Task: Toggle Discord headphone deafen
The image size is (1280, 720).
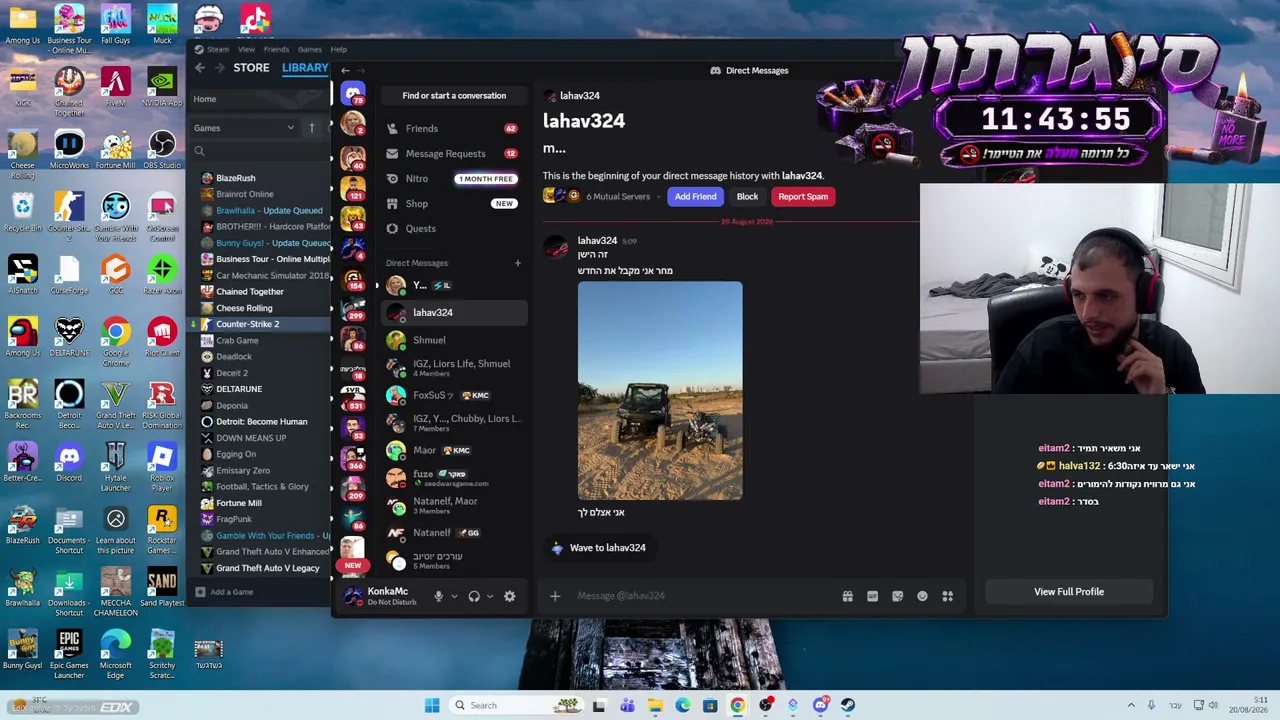Action: (x=474, y=596)
